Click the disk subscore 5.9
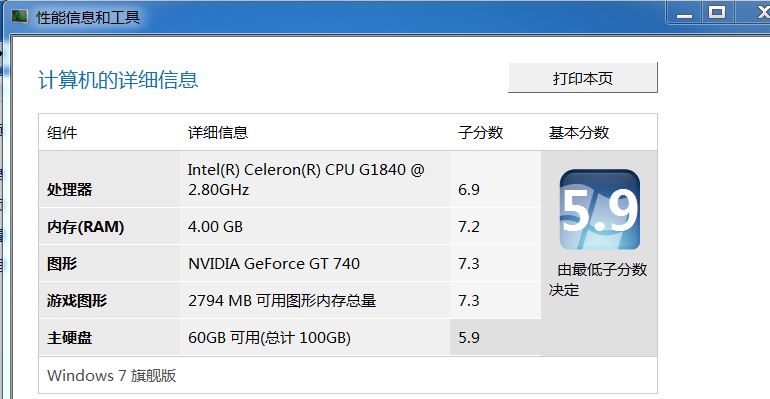Image resolution: width=770 pixels, height=399 pixels. [x=469, y=338]
